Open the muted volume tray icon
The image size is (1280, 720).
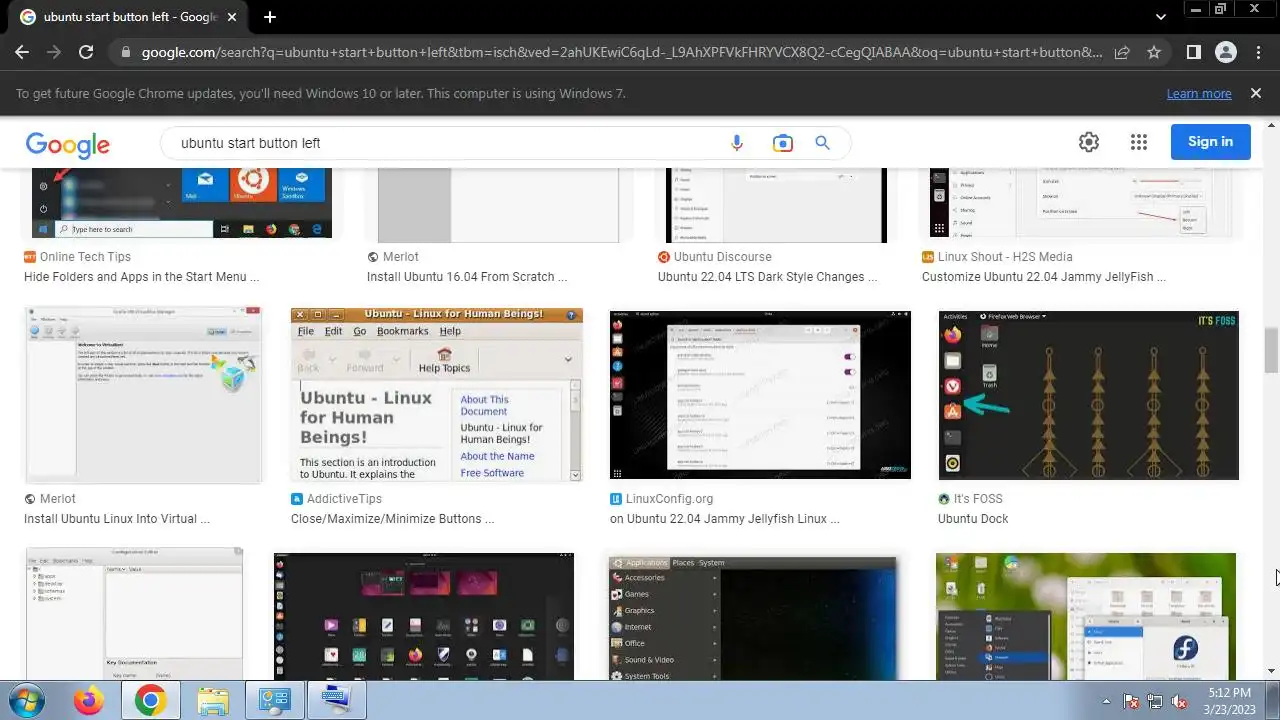point(1179,701)
